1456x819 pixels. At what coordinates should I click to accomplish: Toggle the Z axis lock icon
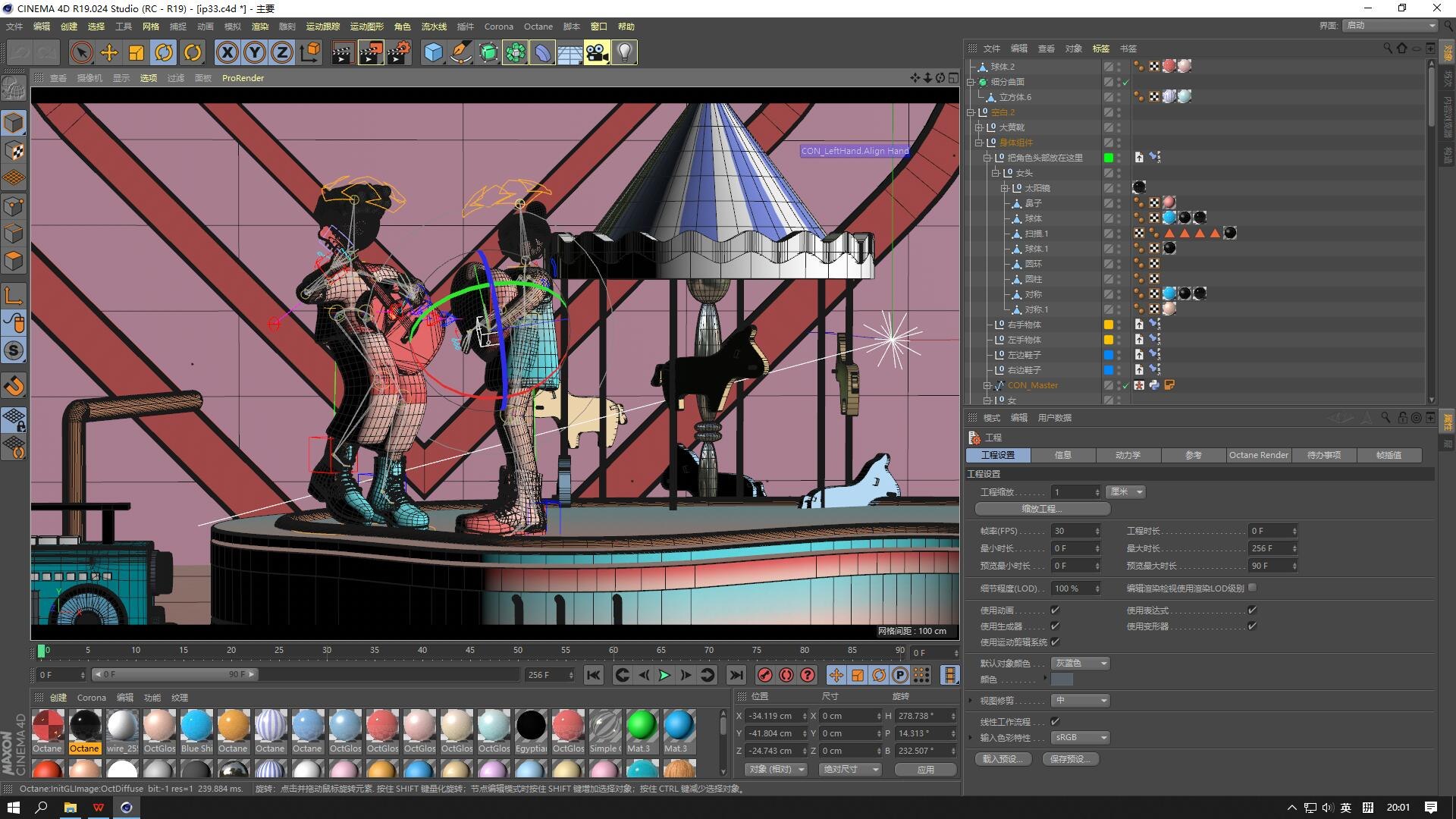(282, 52)
